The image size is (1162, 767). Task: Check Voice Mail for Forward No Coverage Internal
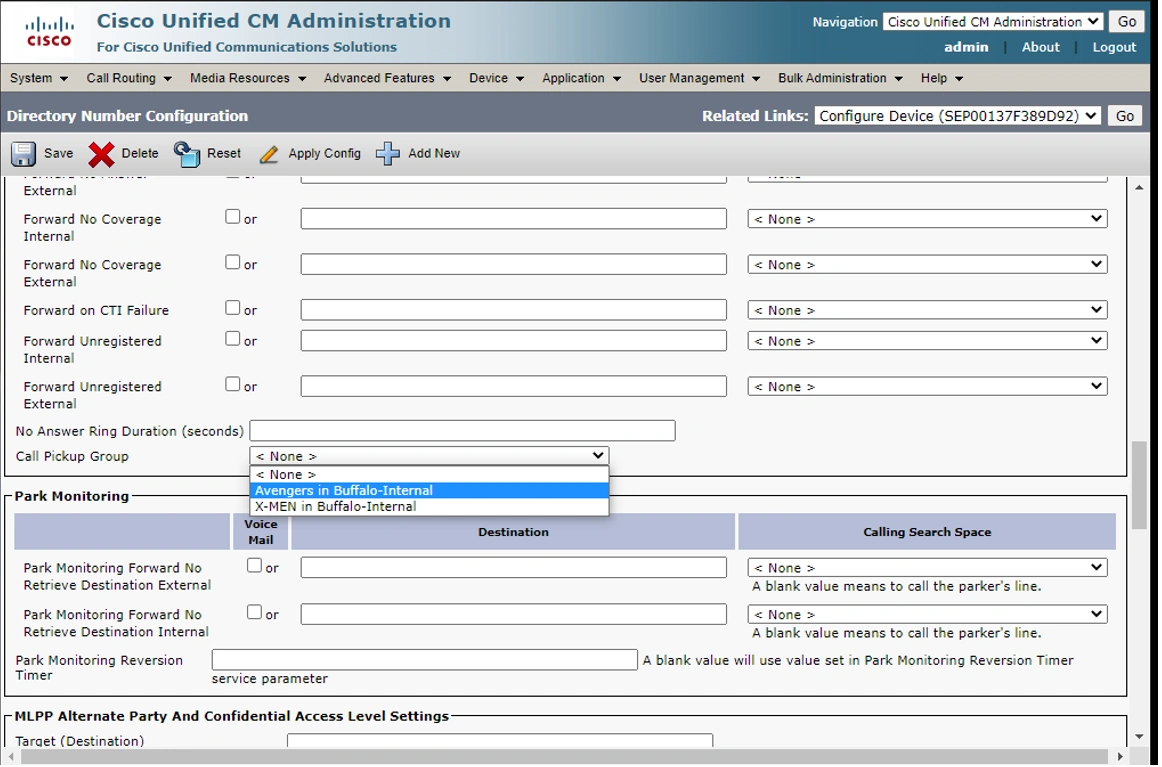click(x=233, y=217)
